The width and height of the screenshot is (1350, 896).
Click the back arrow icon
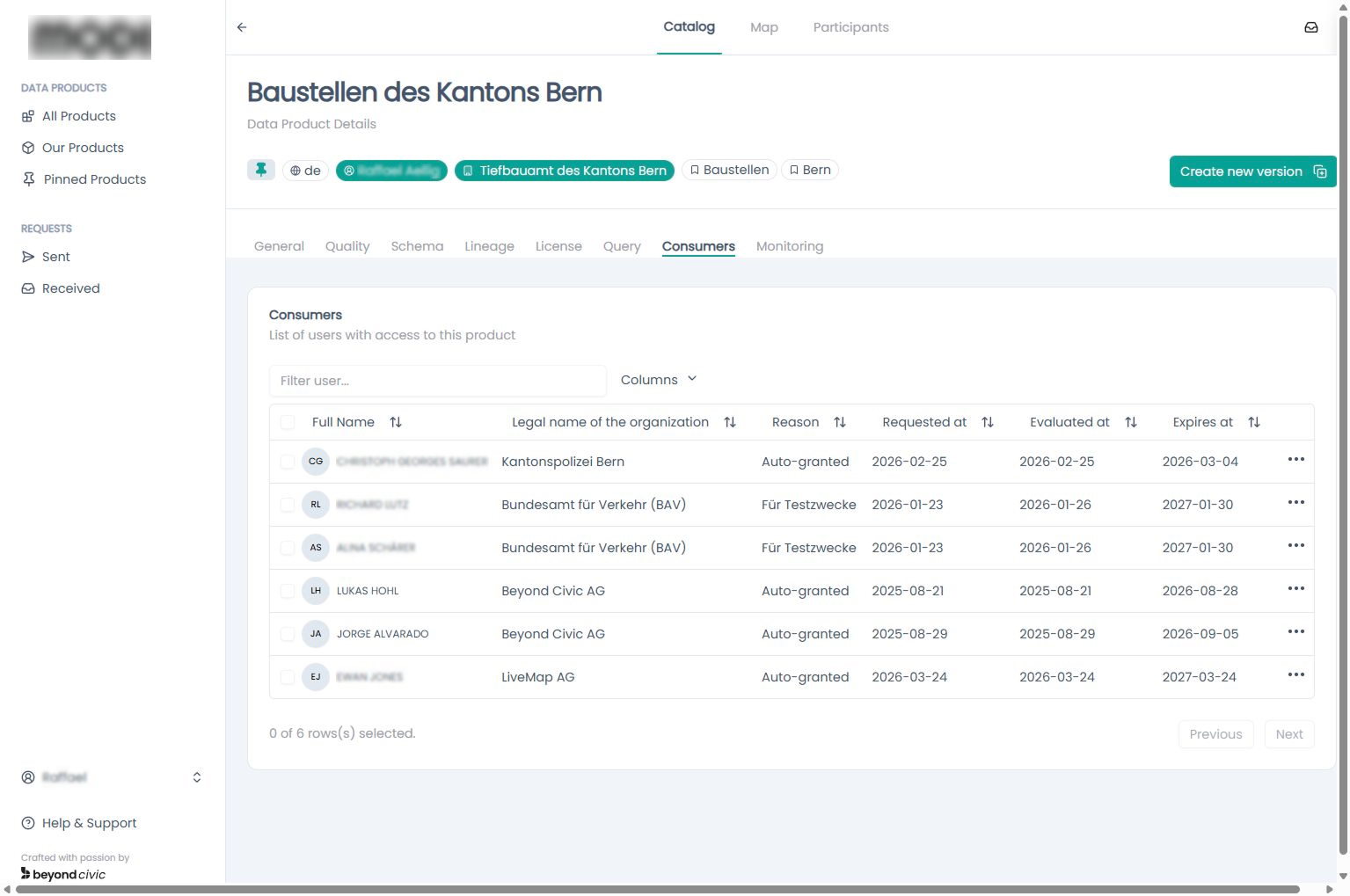(242, 27)
